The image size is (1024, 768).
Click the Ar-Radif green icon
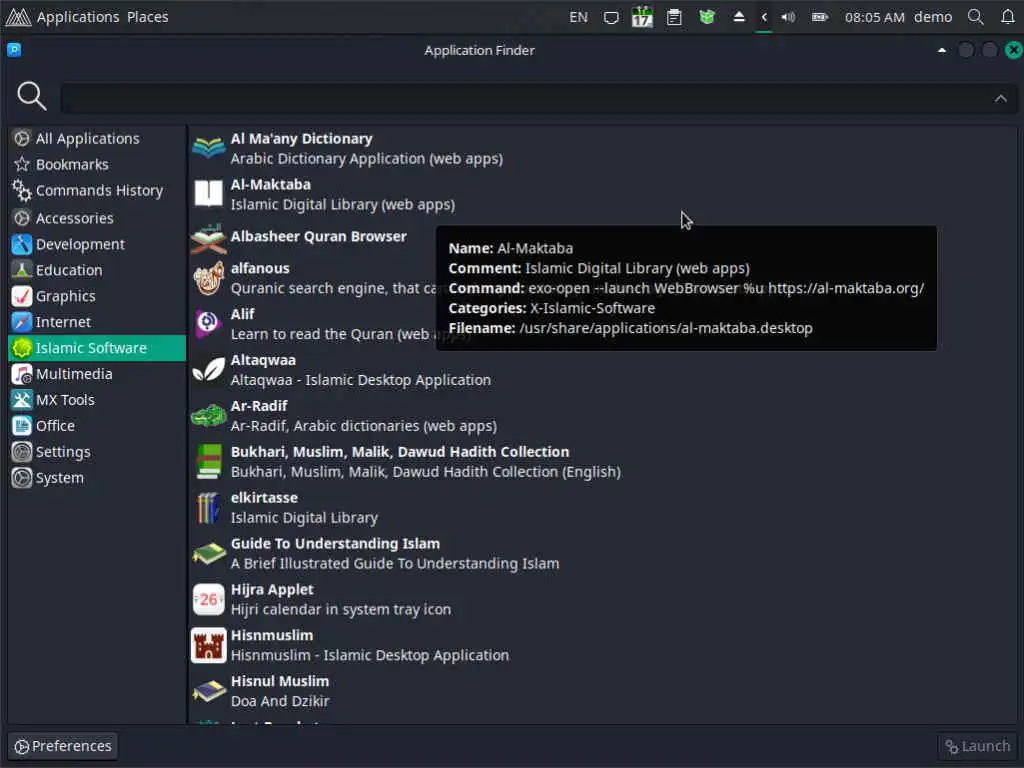pyautogui.click(x=208, y=415)
